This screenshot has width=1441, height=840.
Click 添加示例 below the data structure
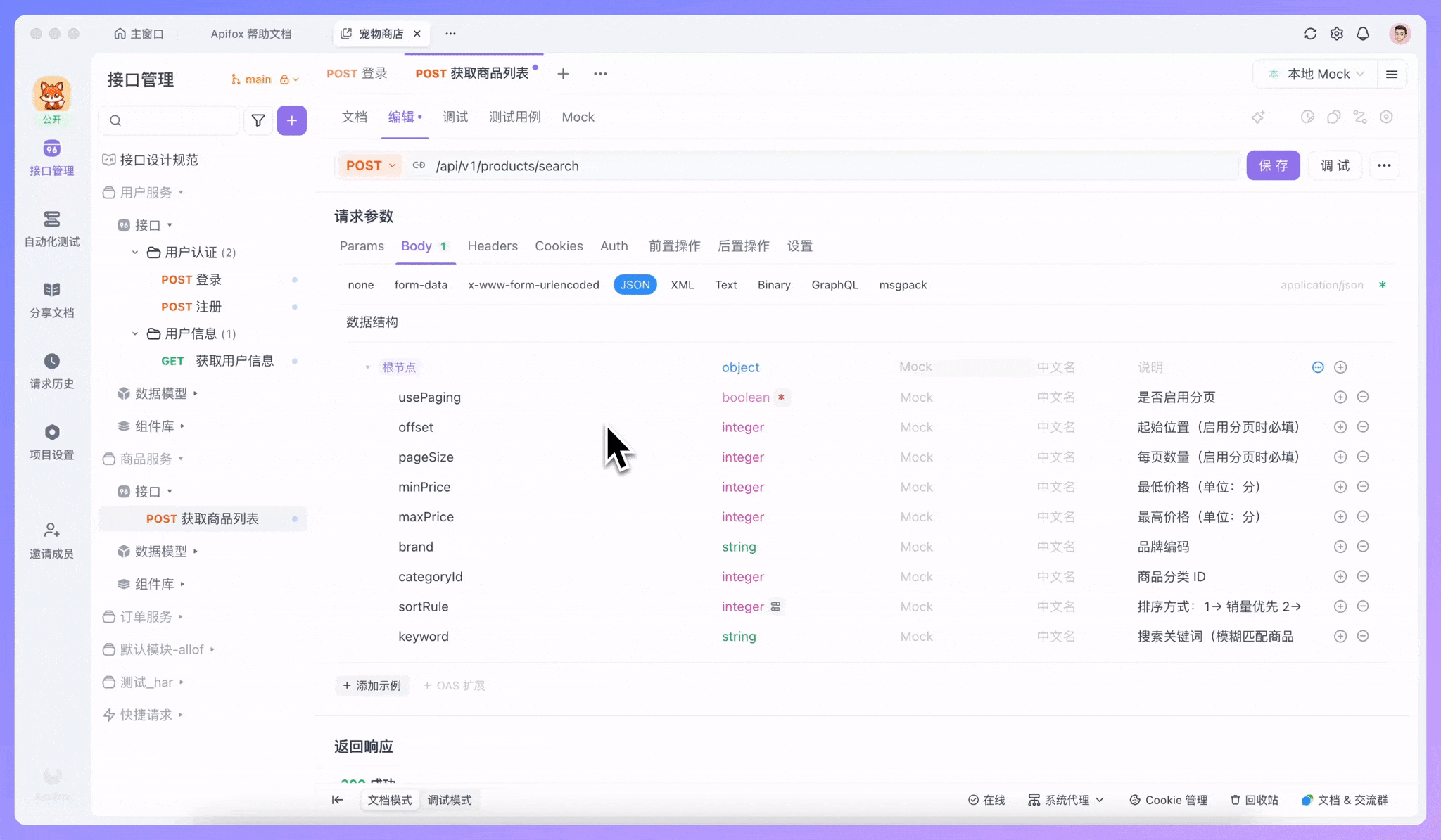pyautogui.click(x=372, y=685)
